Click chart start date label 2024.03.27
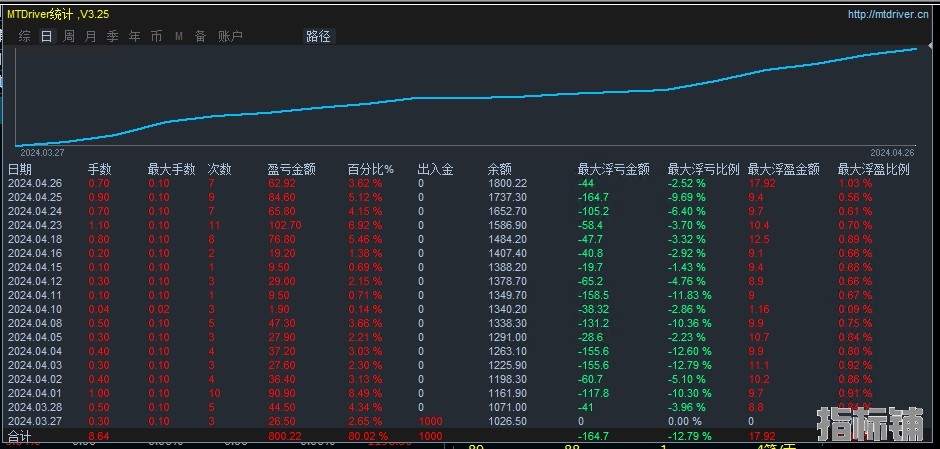The height and width of the screenshot is (449, 940). coord(42,153)
